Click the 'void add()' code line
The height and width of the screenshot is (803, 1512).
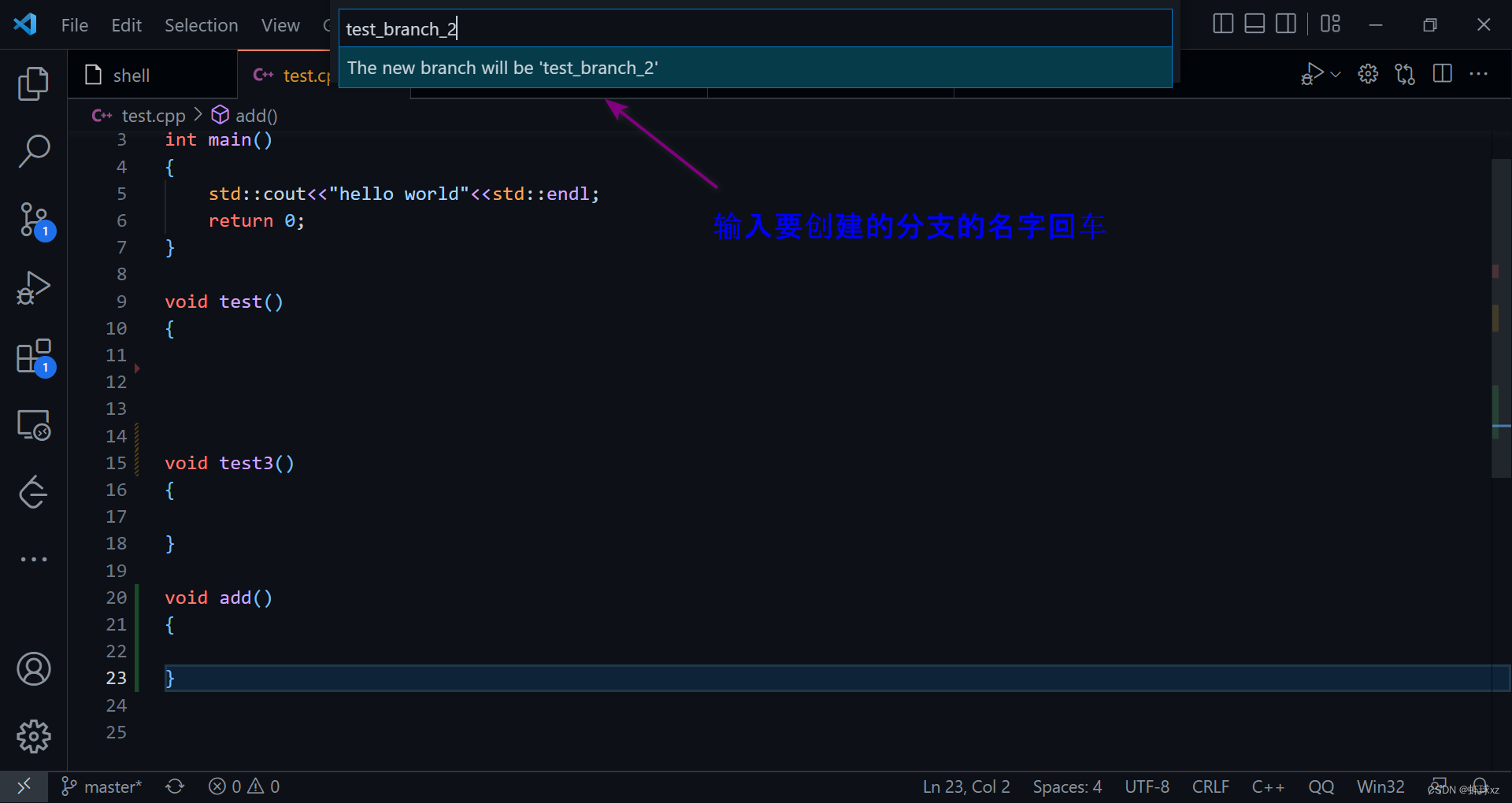point(218,598)
